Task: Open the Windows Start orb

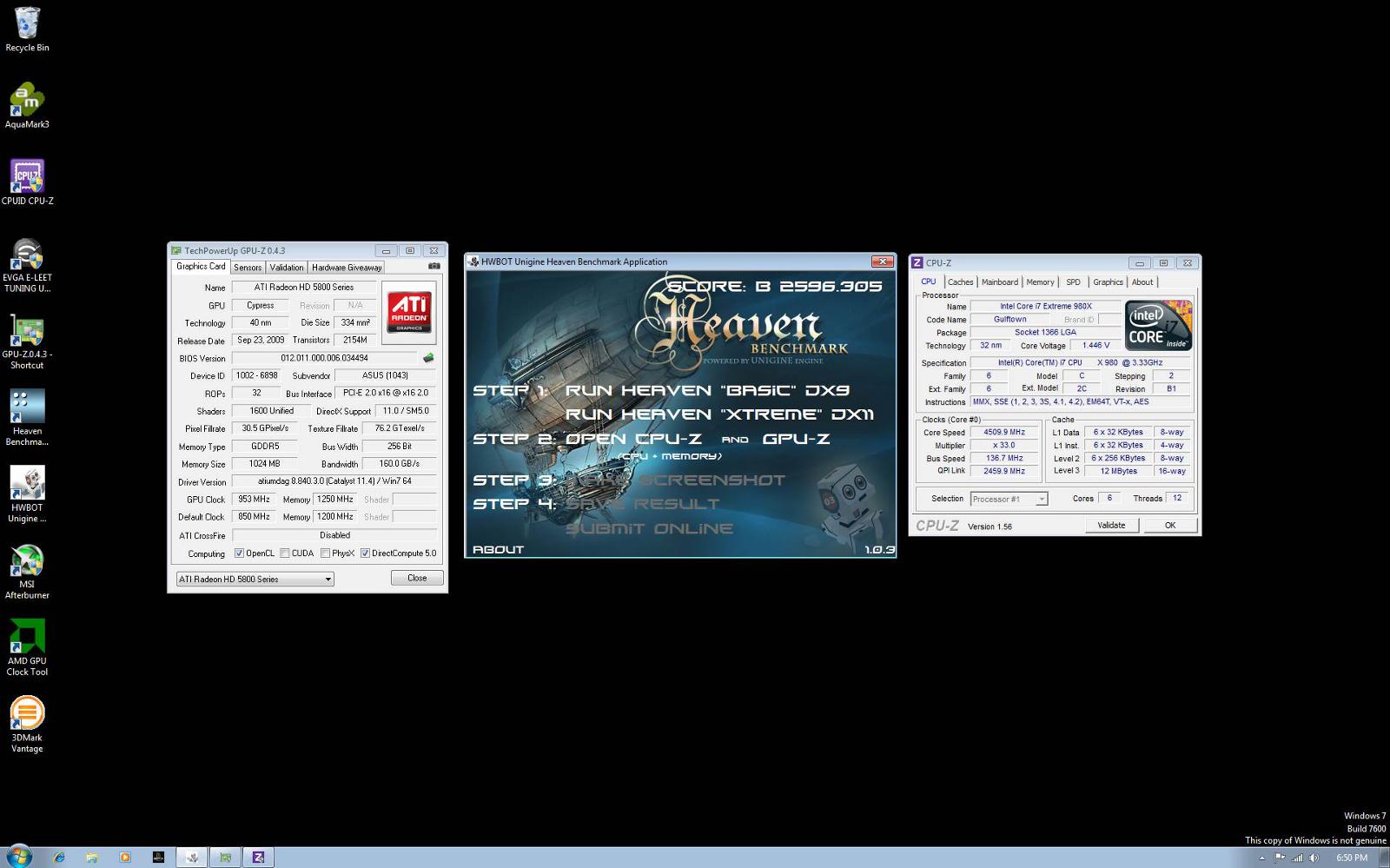Action: (17, 857)
